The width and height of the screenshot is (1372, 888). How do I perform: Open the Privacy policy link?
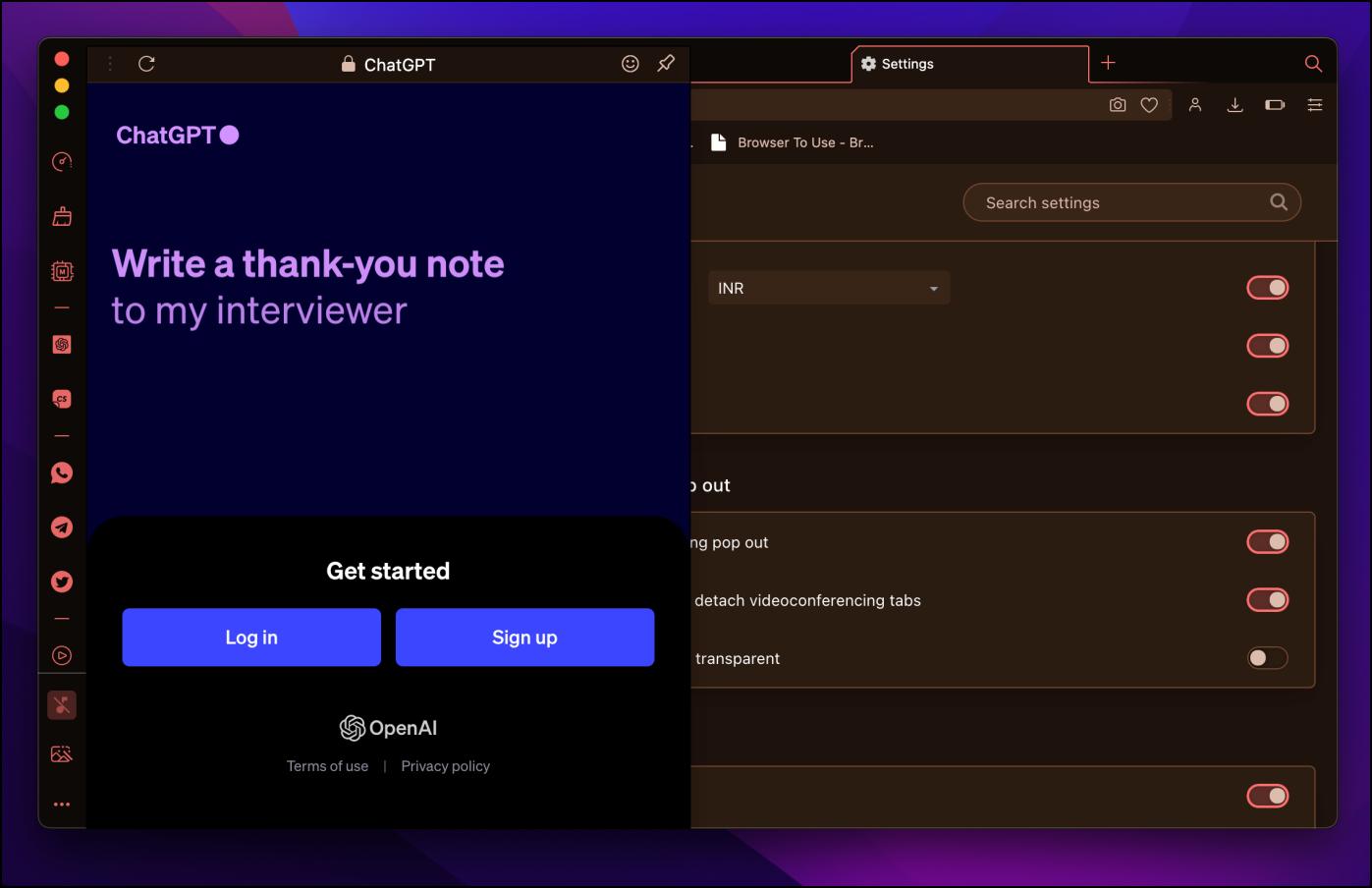pyautogui.click(x=445, y=766)
